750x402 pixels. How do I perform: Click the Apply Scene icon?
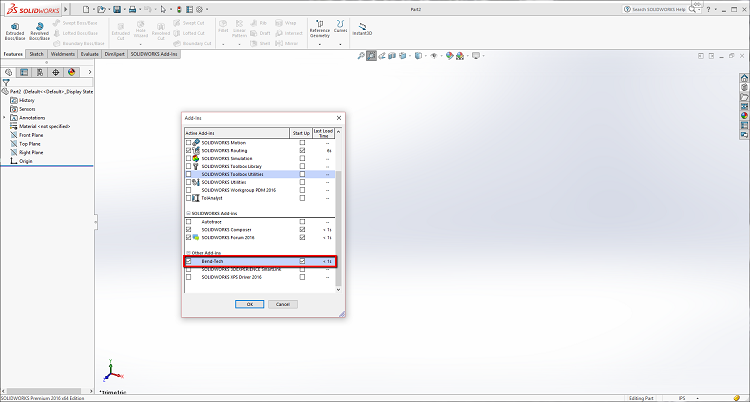pyautogui.click(x=460, y=56)
